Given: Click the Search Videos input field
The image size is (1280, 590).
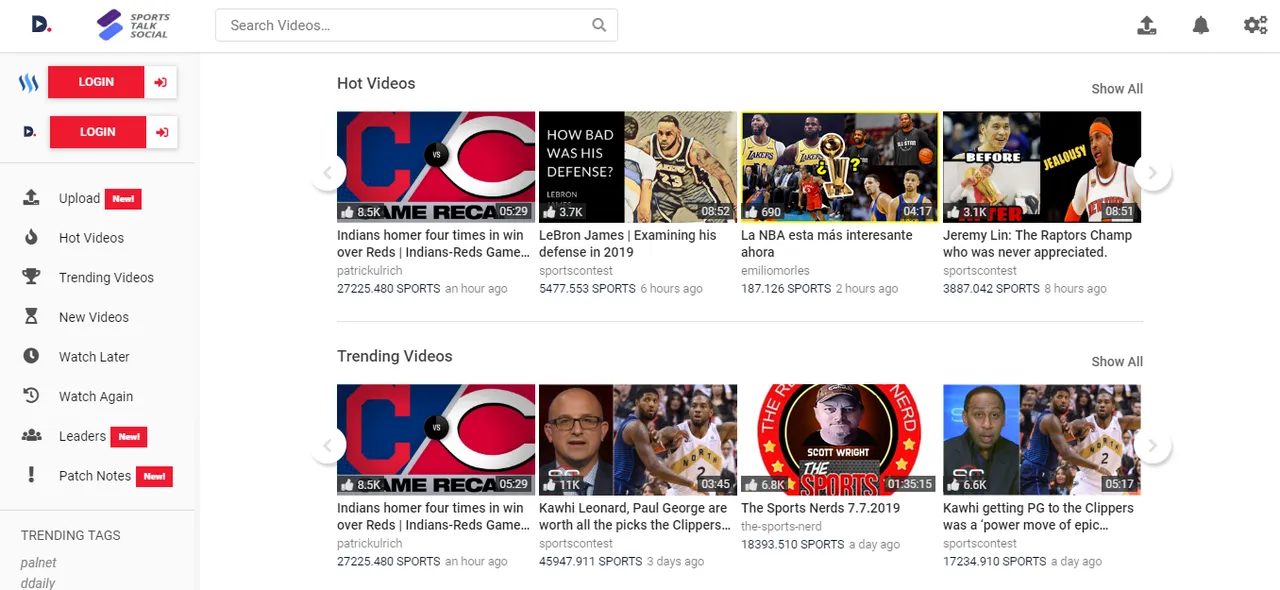Looking at the screenshot, I should tap(405, 26).
